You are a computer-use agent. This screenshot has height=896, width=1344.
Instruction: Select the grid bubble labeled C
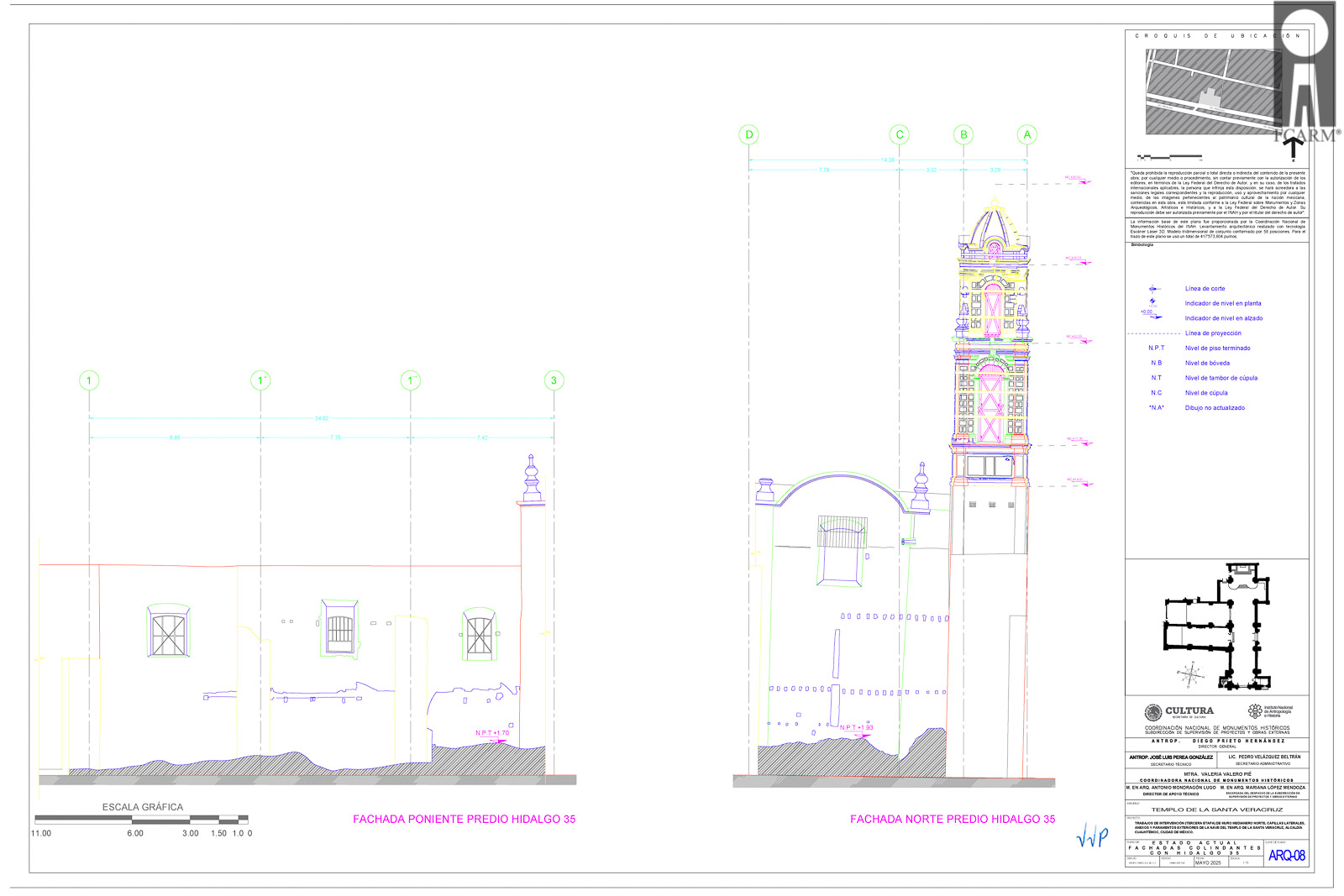pos(900,134)
